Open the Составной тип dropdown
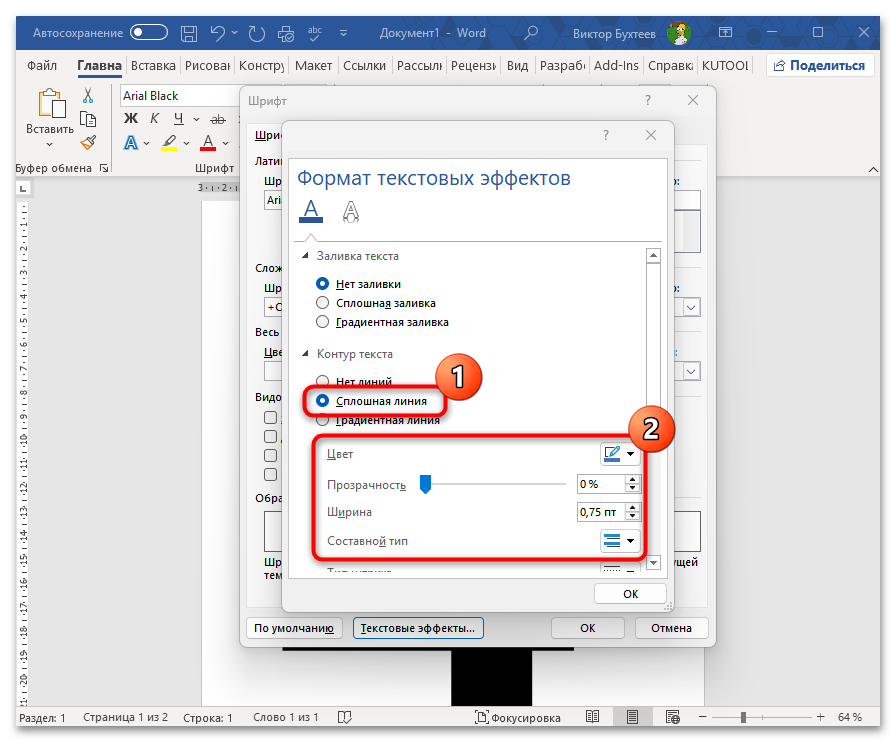Image resolution: width=896 pixels, height=742 pixels. coord(619,541)
